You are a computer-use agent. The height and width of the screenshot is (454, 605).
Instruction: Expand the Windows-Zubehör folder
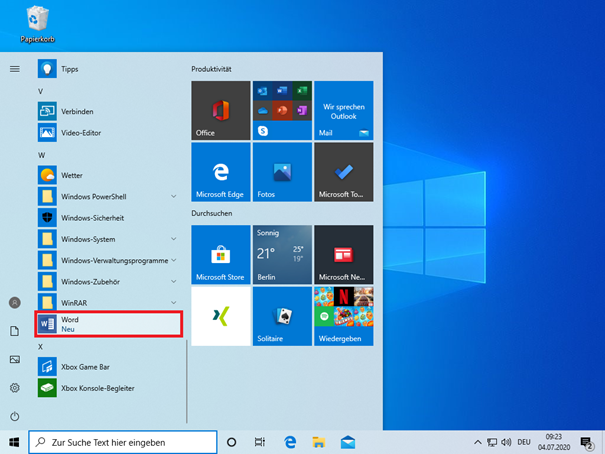point(174,281)
